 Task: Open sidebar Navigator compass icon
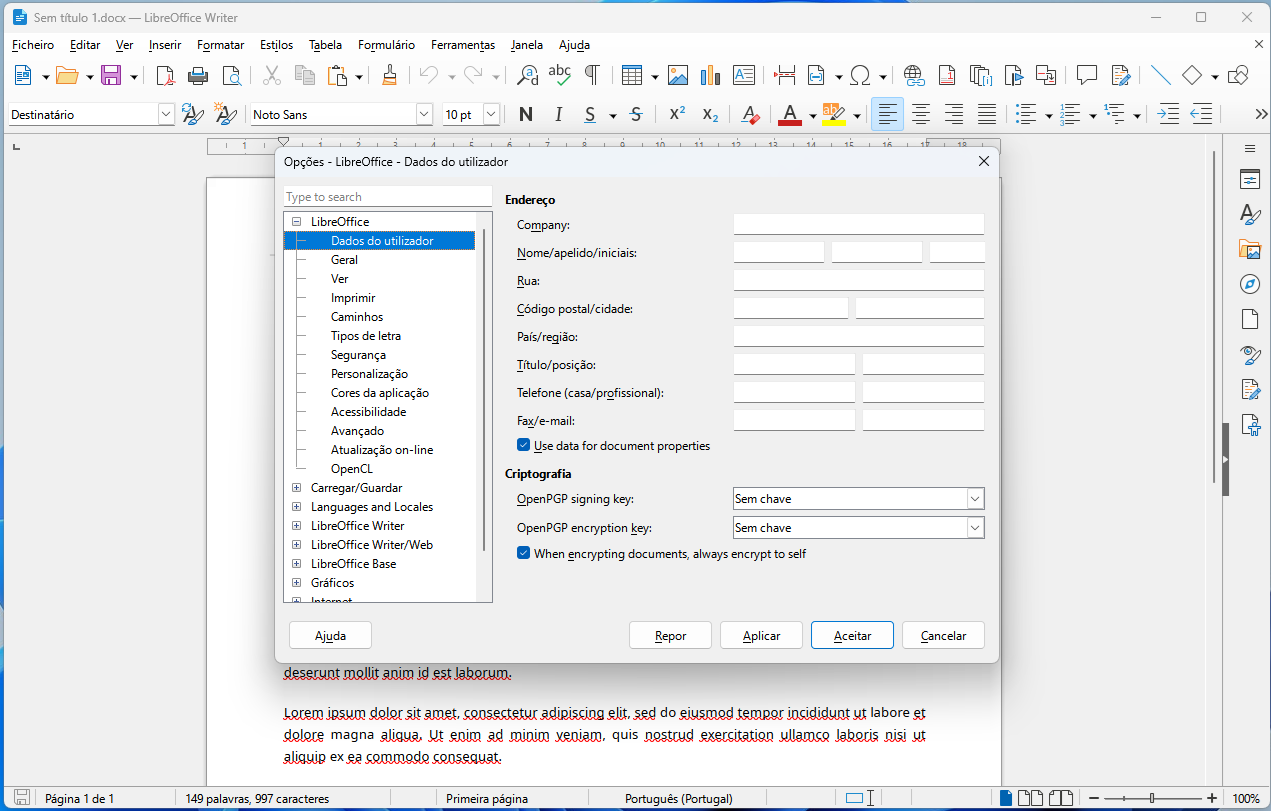pos(1250,284)
